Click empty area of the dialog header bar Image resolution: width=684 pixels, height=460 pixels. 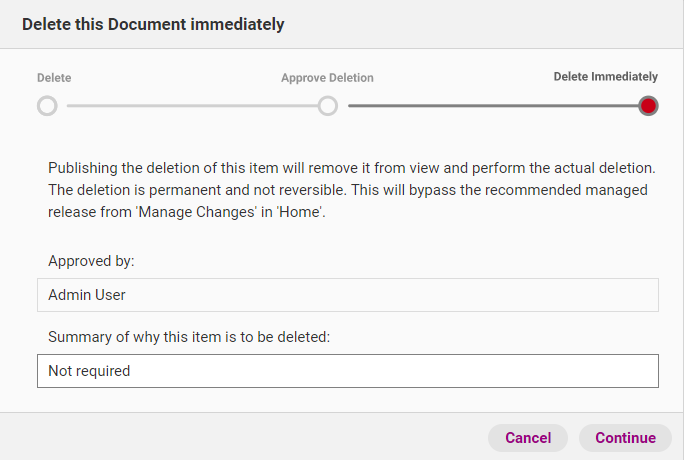480,24
